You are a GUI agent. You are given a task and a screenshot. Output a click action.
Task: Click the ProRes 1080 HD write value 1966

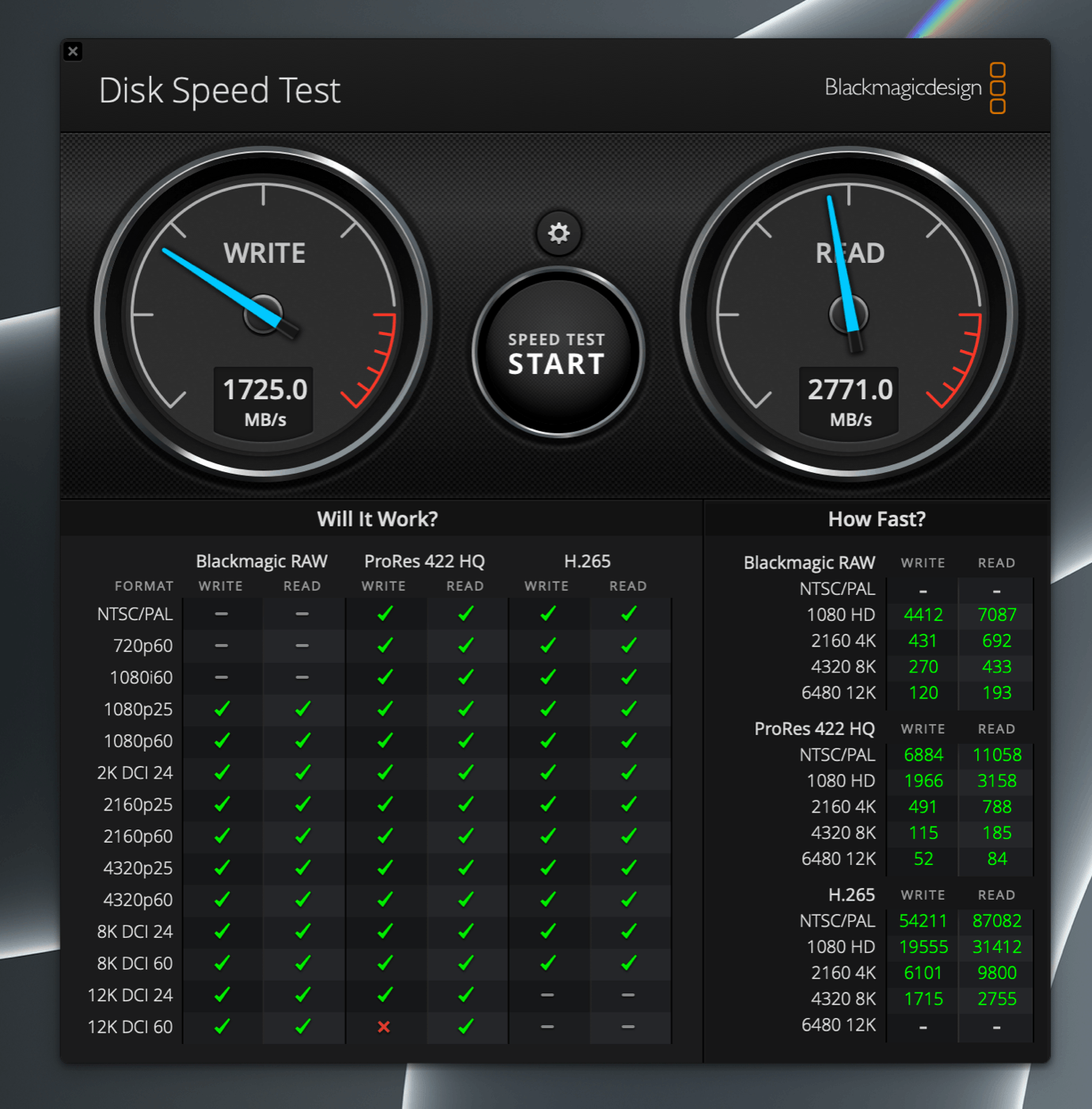click(923, 781)
